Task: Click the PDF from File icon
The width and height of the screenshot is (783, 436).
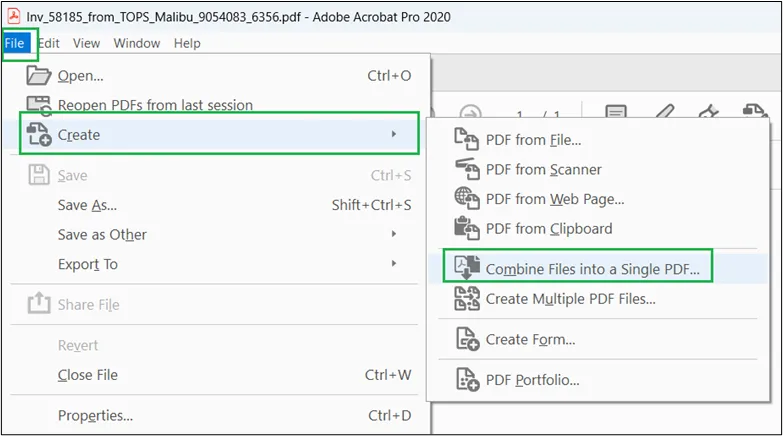Action: 466,140
